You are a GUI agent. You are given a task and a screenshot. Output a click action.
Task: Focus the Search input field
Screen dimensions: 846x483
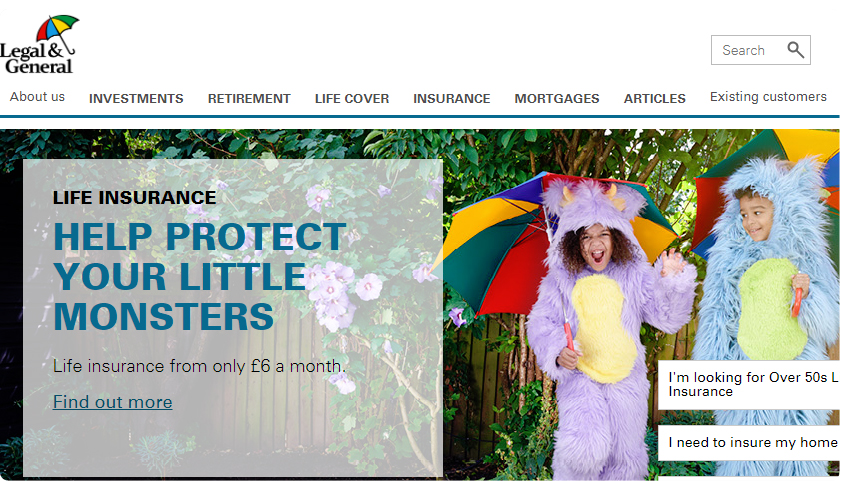coord(748,50)
